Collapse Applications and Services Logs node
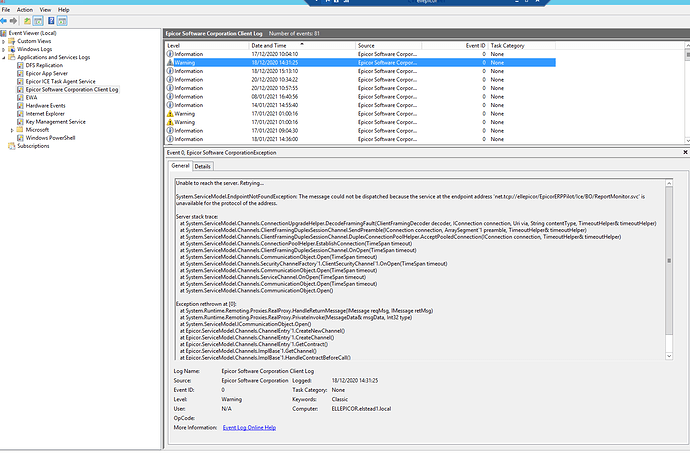Image resolution: width=690 pixels, height=454 pixels. point(4,58)
